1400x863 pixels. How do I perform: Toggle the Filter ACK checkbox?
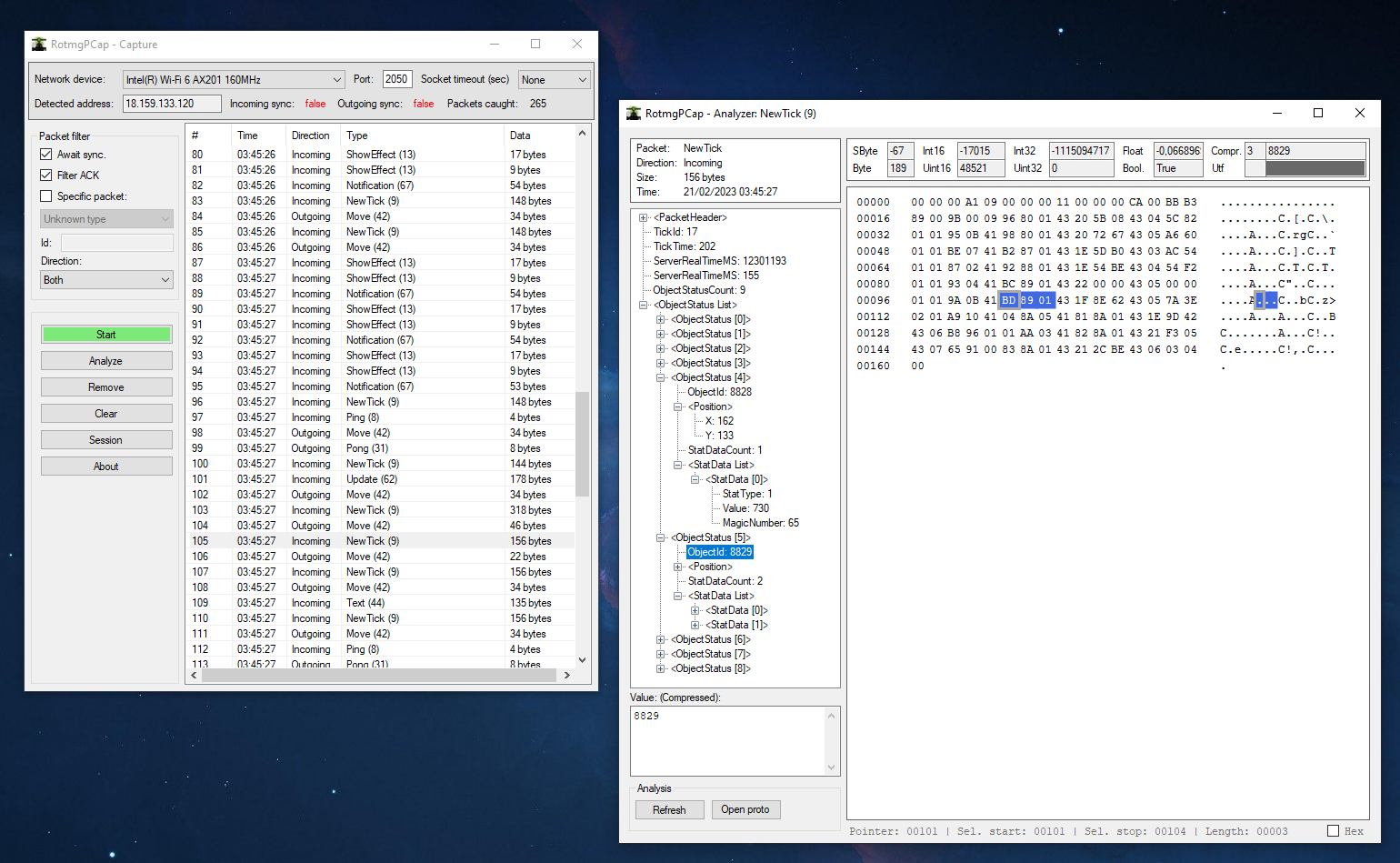coord(45,176)
